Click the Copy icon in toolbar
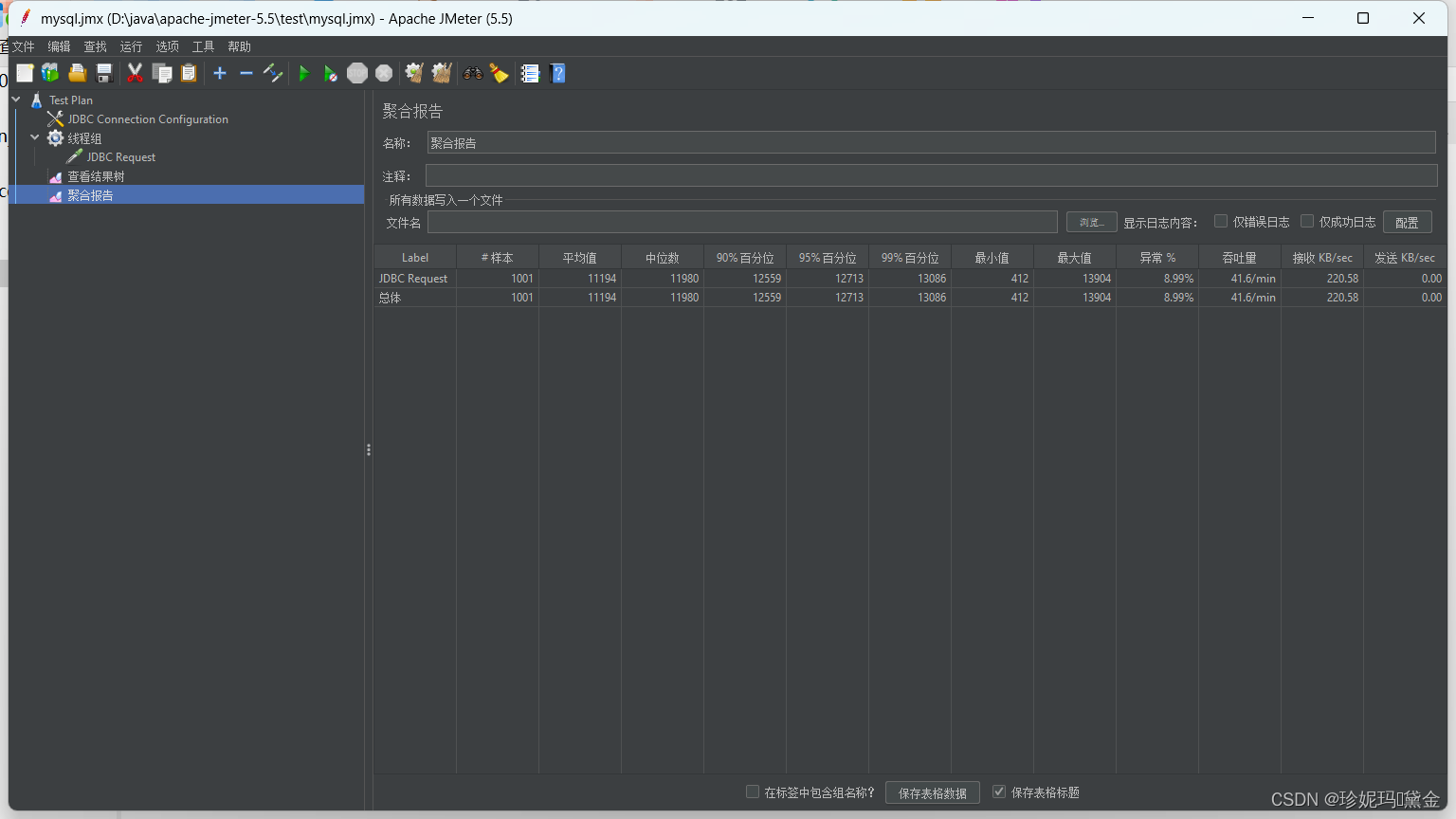Screen dimensions: 1456x819 [162, 73]
